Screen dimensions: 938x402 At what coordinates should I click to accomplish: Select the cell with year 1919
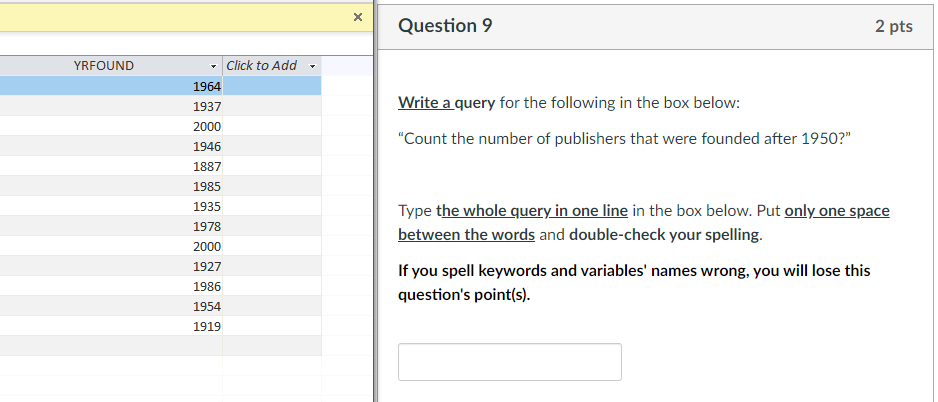coord(111,326)
